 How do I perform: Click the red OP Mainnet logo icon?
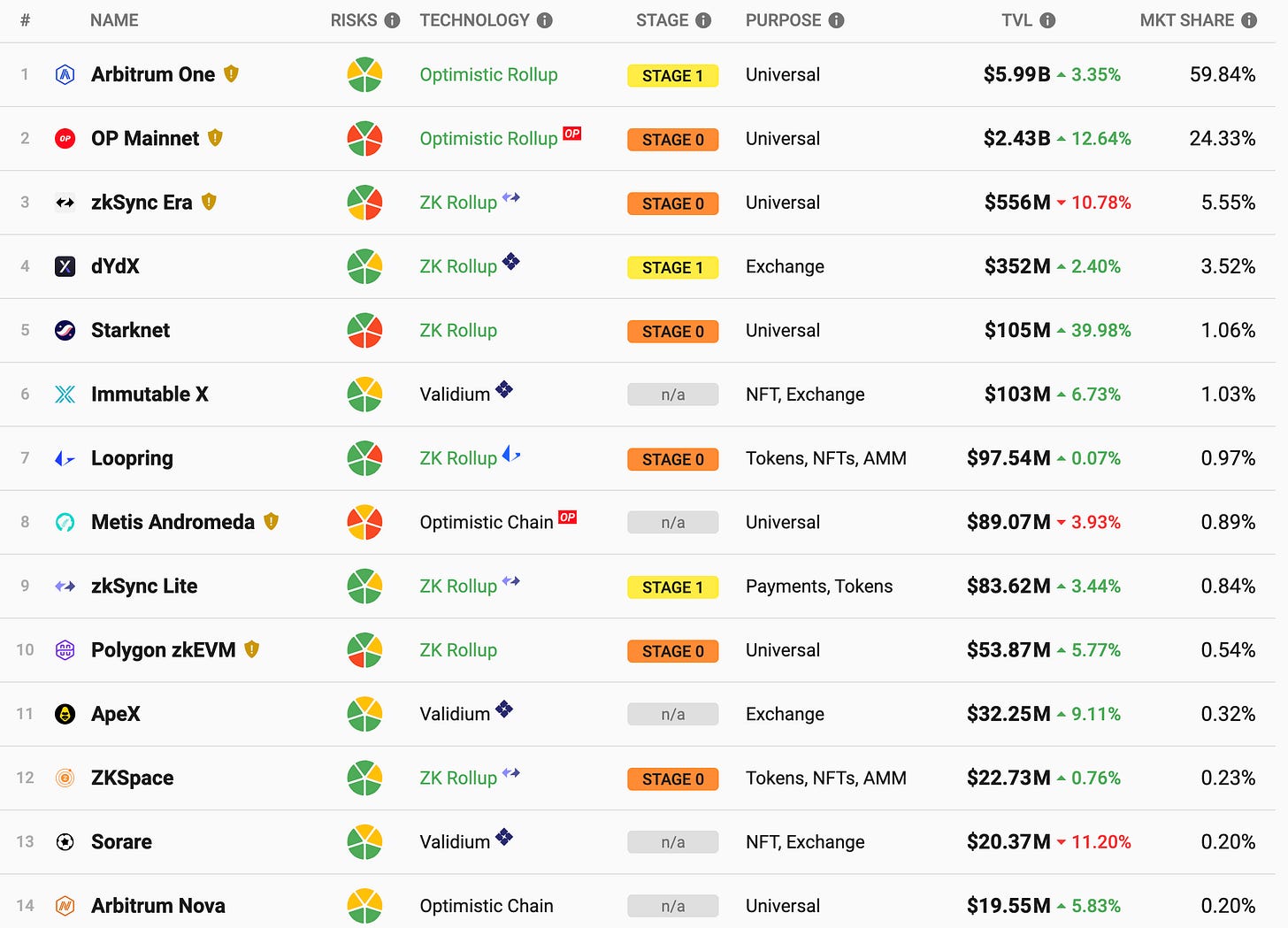(65, 139)
